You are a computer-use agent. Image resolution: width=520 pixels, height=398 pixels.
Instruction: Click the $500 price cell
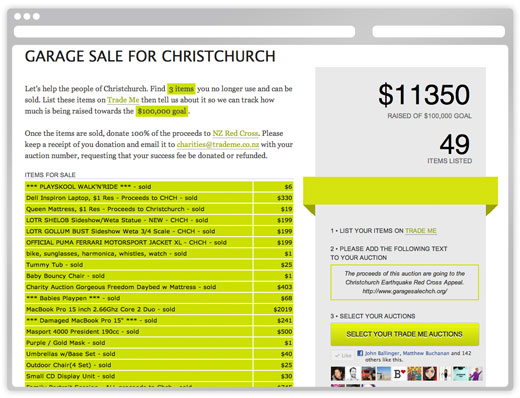pos(273,332)
